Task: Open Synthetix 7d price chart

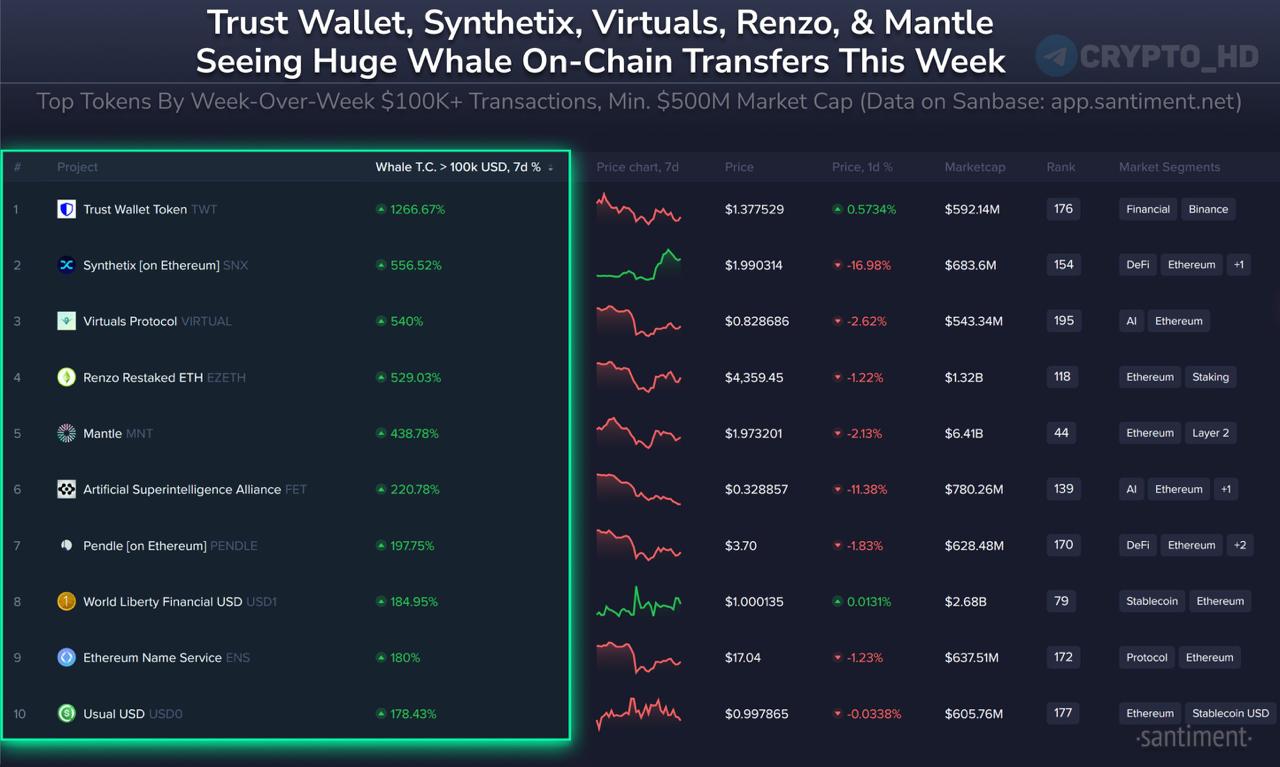Action: 638,264
